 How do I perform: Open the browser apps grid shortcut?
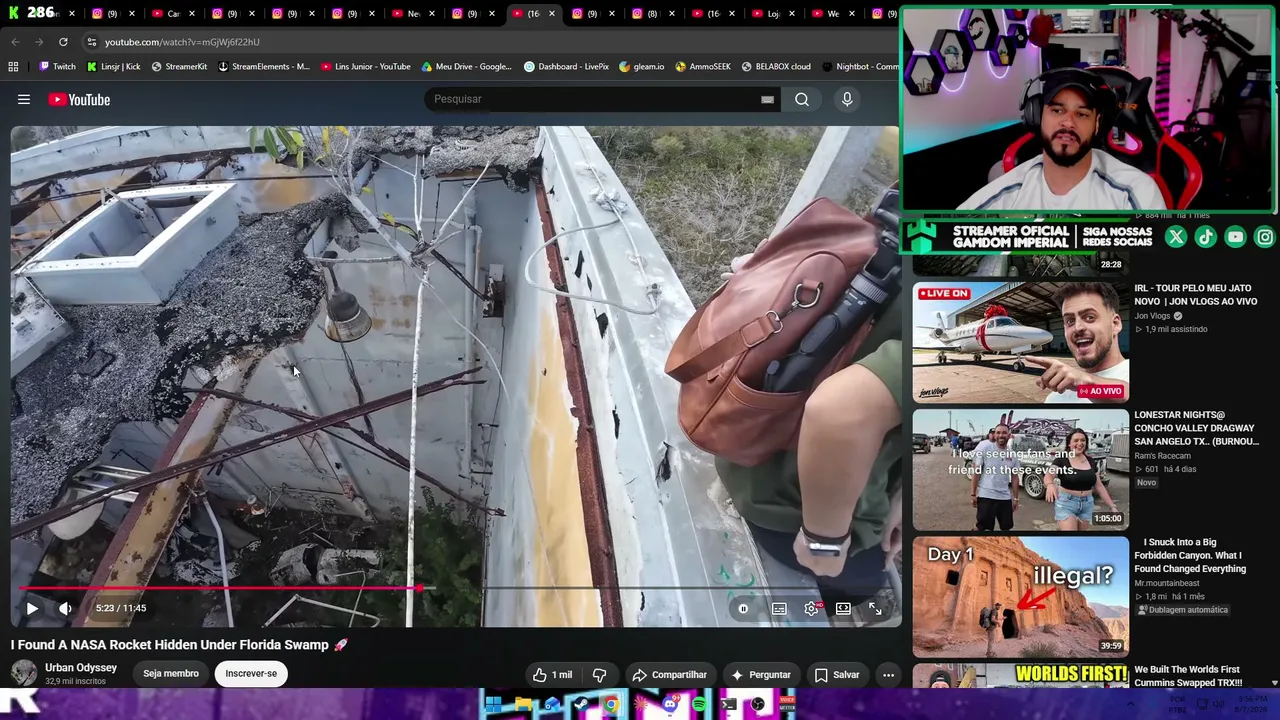(13, 67)
